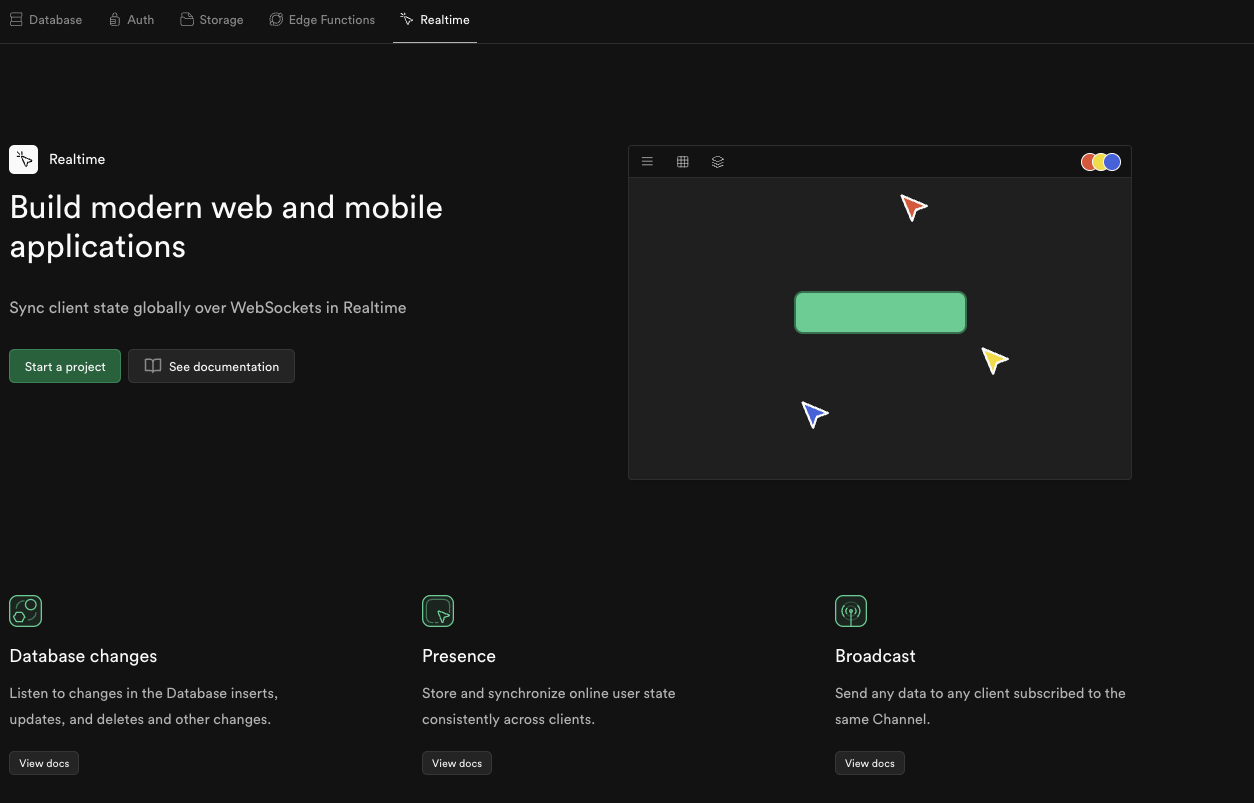The height and width of the screenshot is (803, 1254).
Task: View docs for Presence
Action: [457, 763]
